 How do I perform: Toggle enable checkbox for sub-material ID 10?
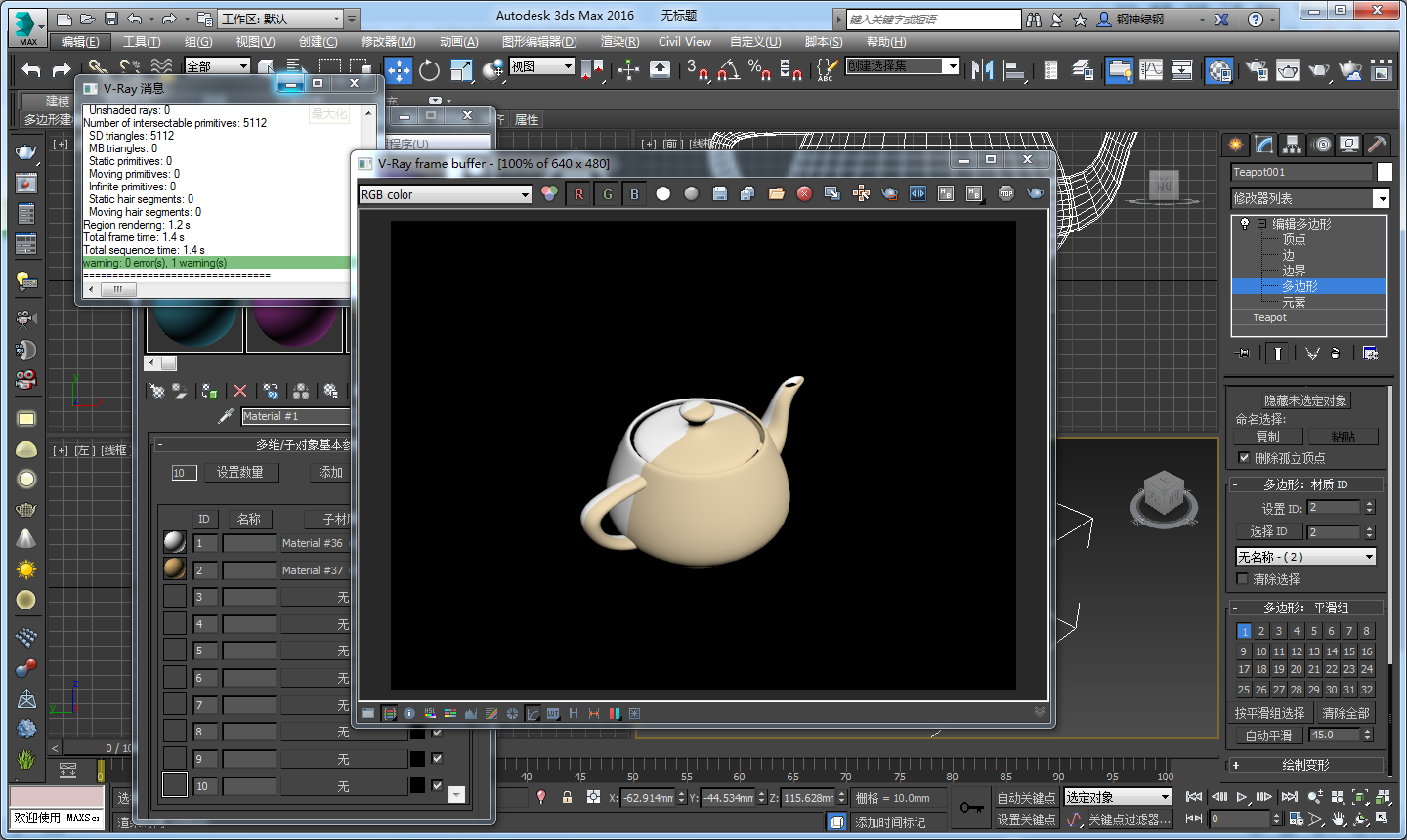pyautogui.click(x=437, y=785)
